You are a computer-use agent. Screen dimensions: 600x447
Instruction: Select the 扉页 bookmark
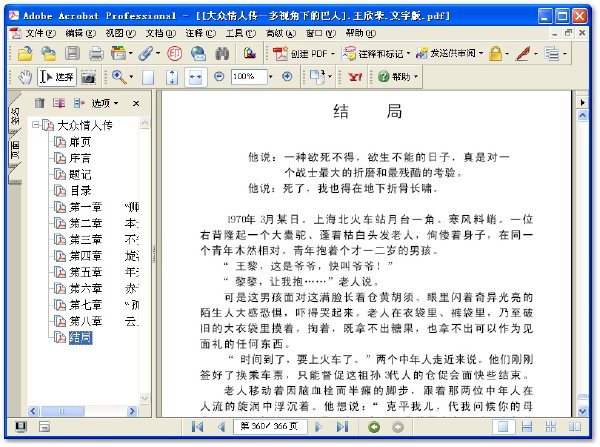point(80,142)
